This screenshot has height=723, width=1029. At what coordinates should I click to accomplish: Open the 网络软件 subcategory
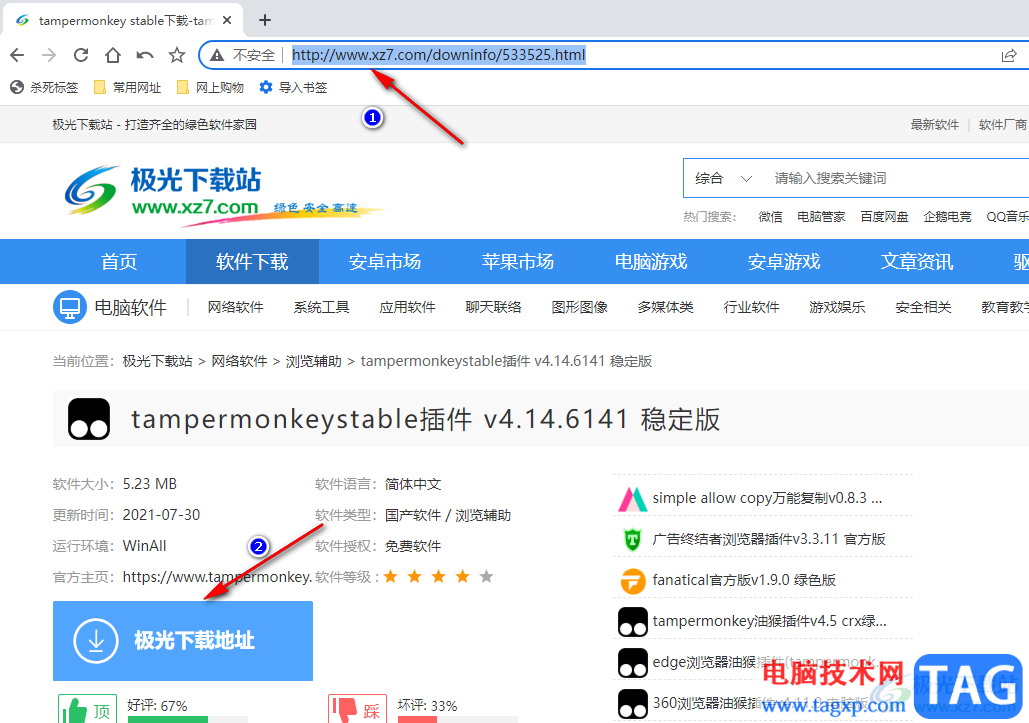pyautogui.click(x=236, y=307)
